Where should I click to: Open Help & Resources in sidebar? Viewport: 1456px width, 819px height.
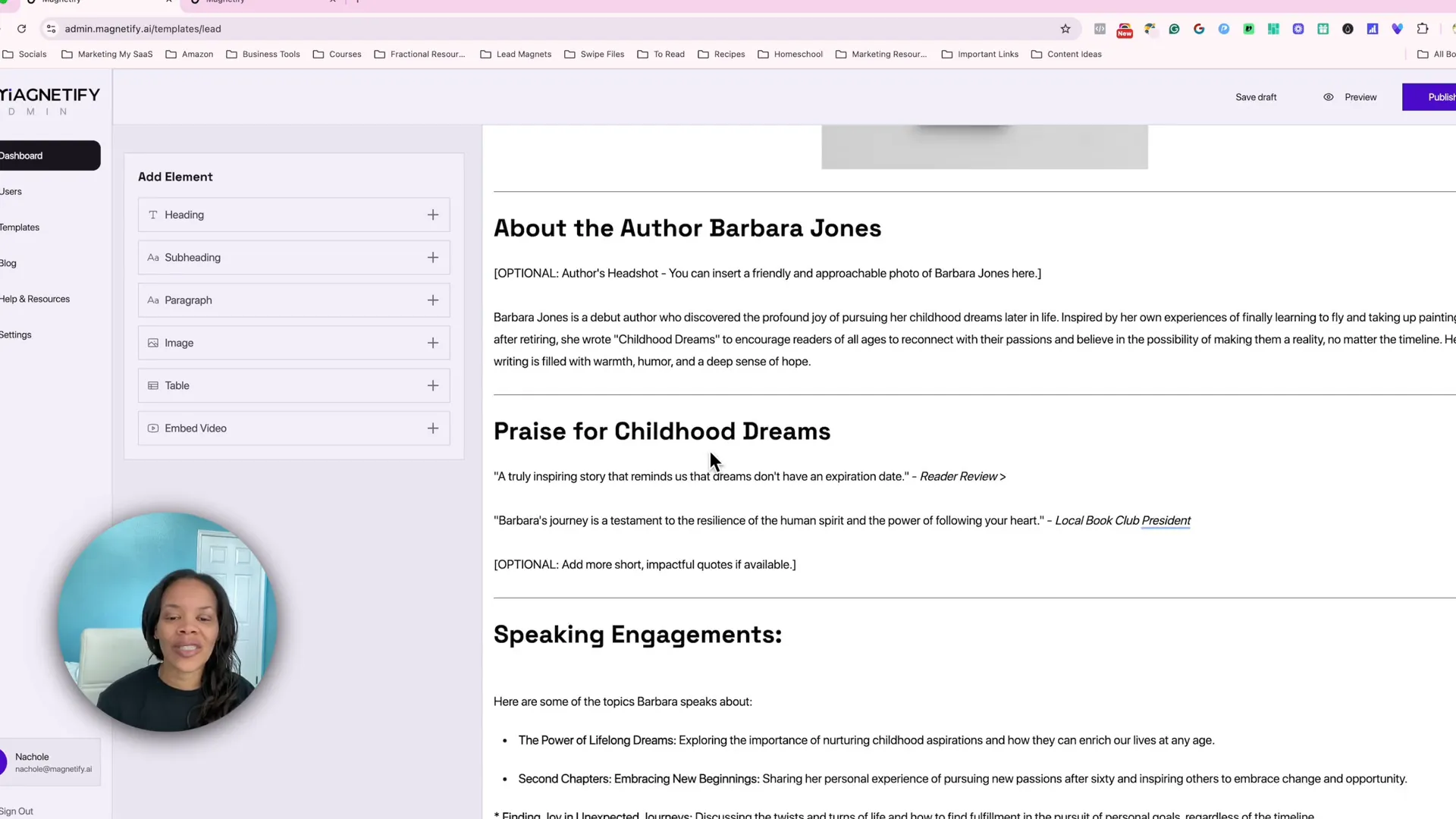(x=35, y=299)
